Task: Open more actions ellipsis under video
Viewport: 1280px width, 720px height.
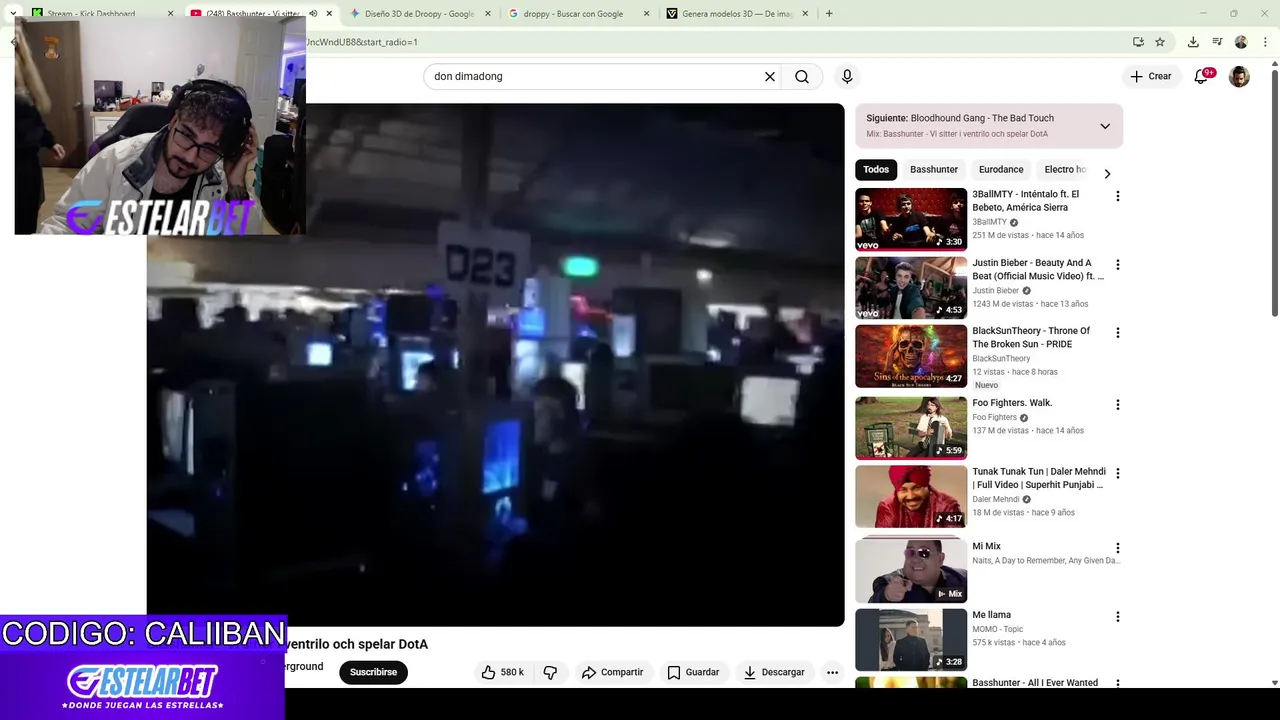Action: tap(832, 672)
